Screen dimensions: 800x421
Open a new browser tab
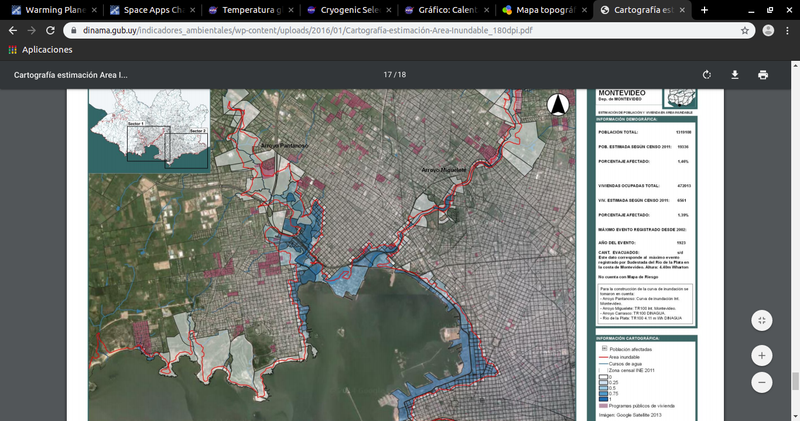pos(705,10)
